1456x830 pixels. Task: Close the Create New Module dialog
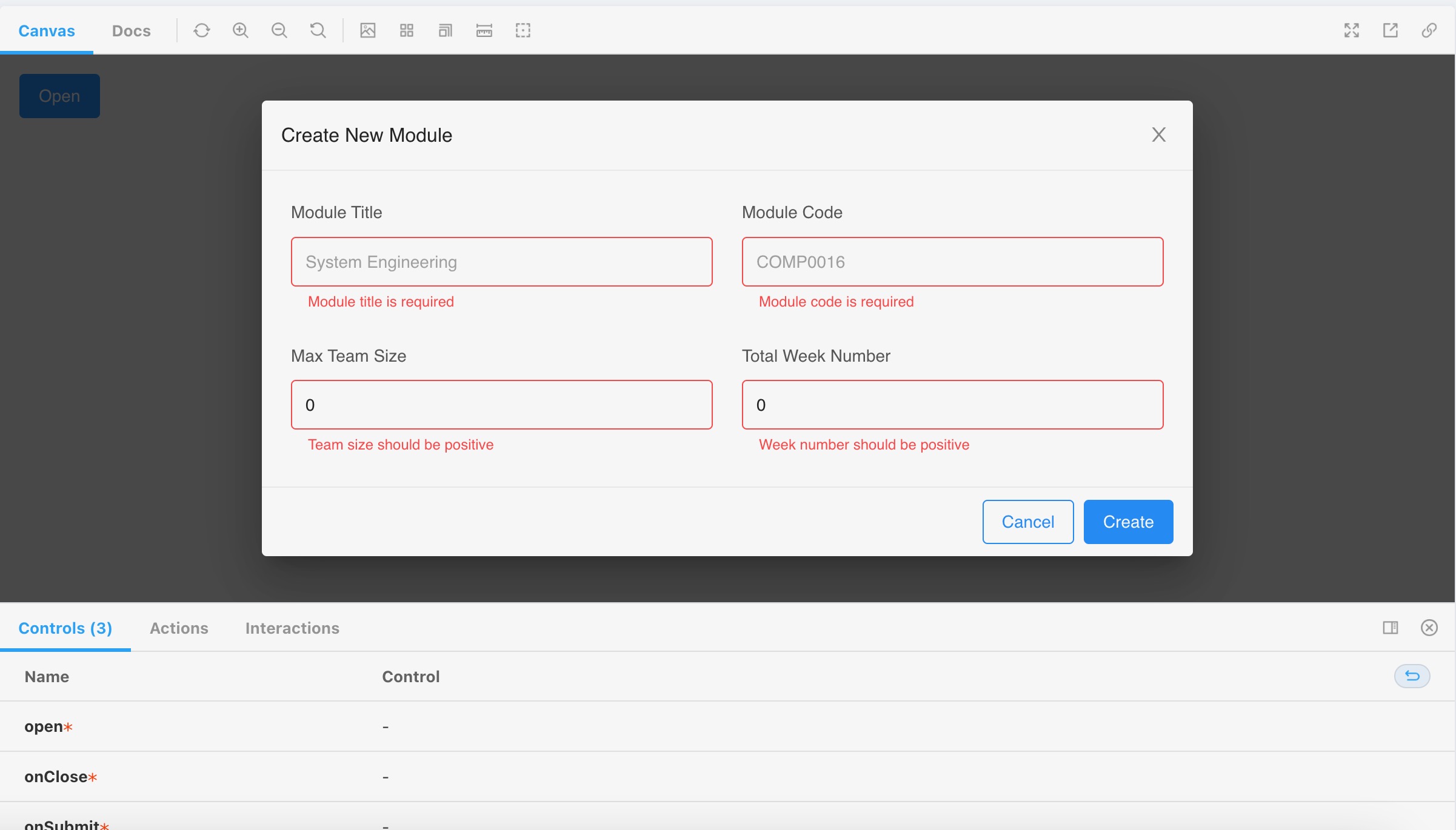pos(1159,134)
